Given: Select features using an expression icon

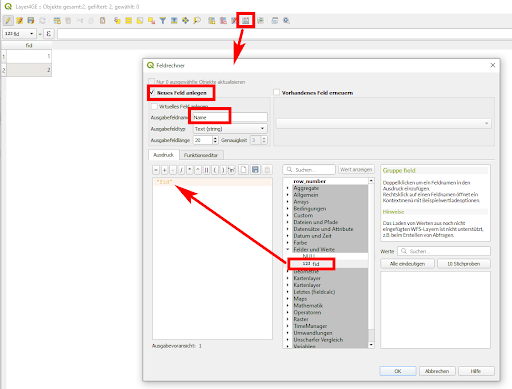Looking at the screenshot, I should point(117,21).
